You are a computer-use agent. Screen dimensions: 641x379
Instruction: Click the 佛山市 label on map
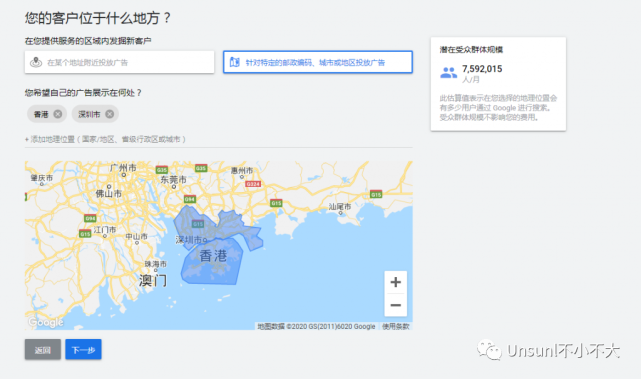point(108,193)
